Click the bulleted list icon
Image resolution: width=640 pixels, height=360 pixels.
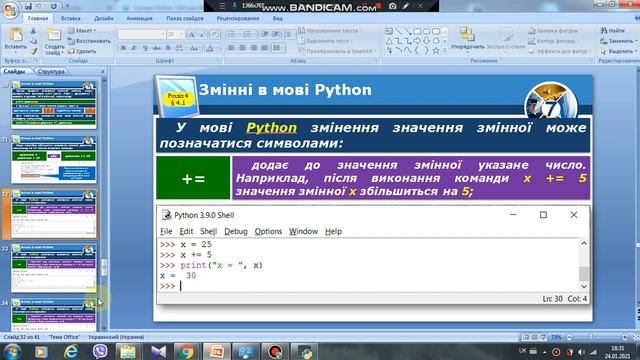[x=231, y=35]
